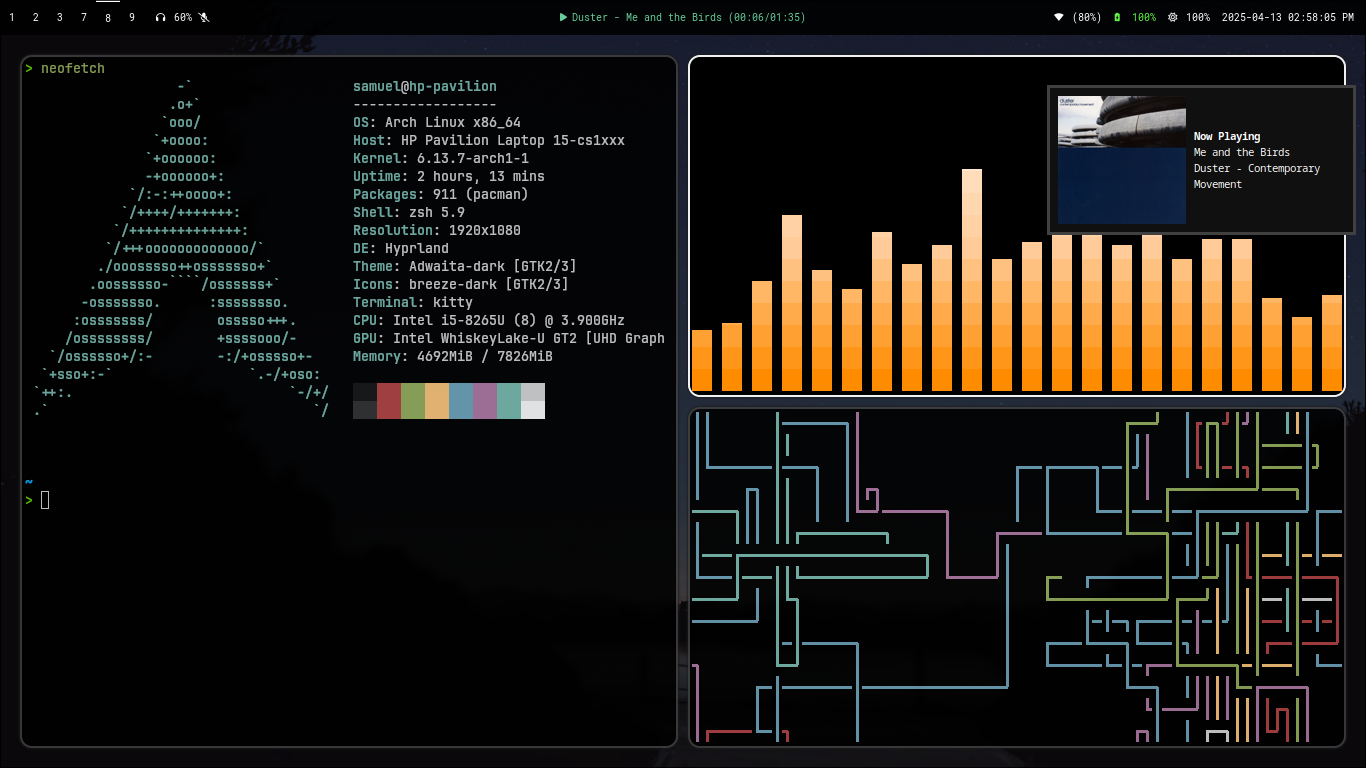1366x768 pixels.
Task: Click the samuel@hp-pavilion header
Action: click(425, 86)
